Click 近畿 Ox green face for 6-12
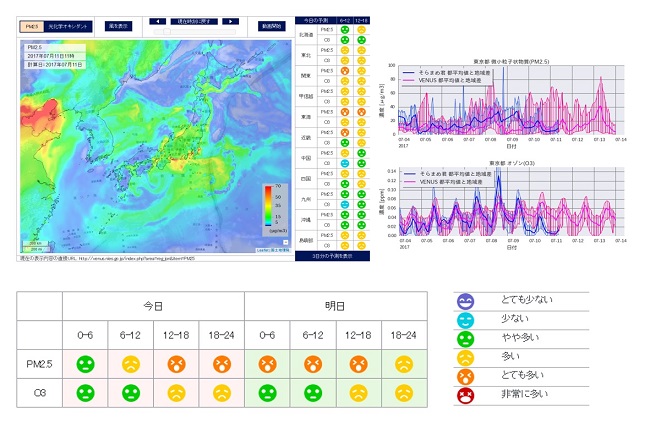Viewport: 650px width, 429px height. click(x=344, y=143)
